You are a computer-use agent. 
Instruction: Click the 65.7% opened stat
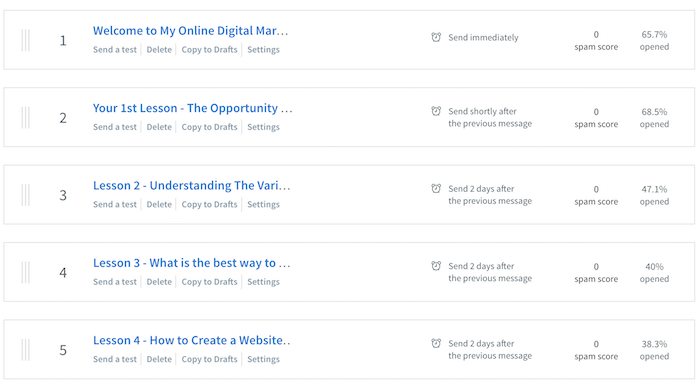coord(654,41)
